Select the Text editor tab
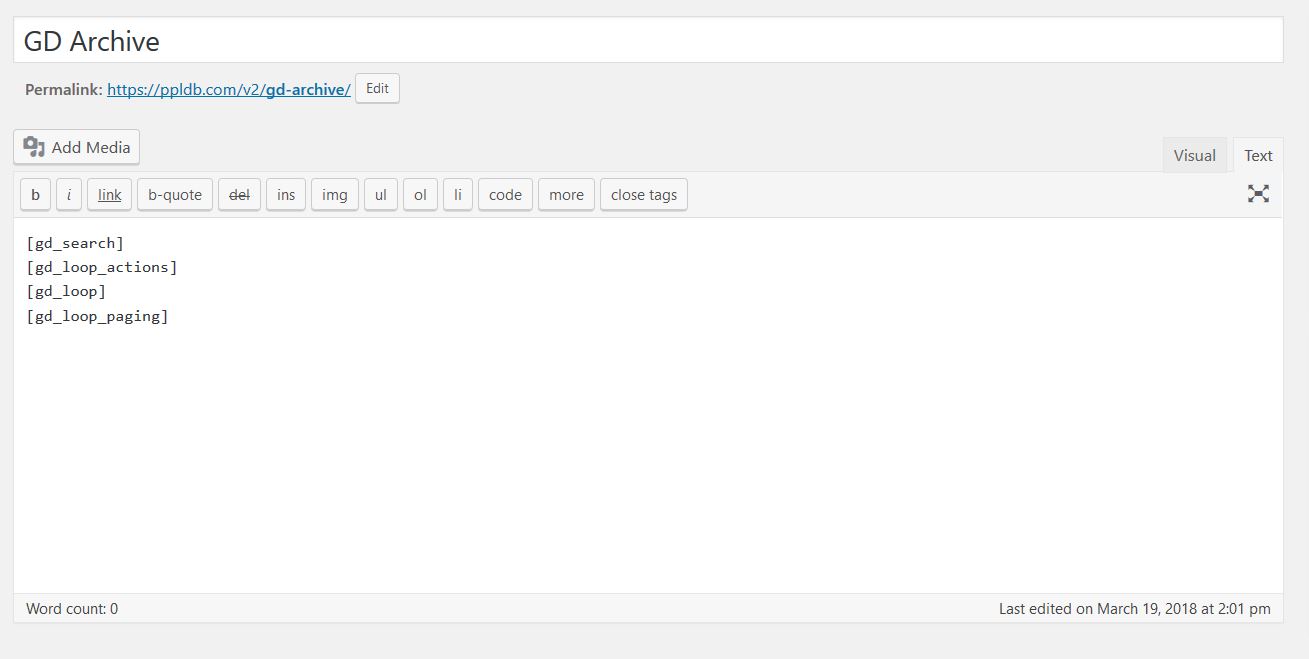Screen dimensions: 1309x659 tap(1258, 155)
